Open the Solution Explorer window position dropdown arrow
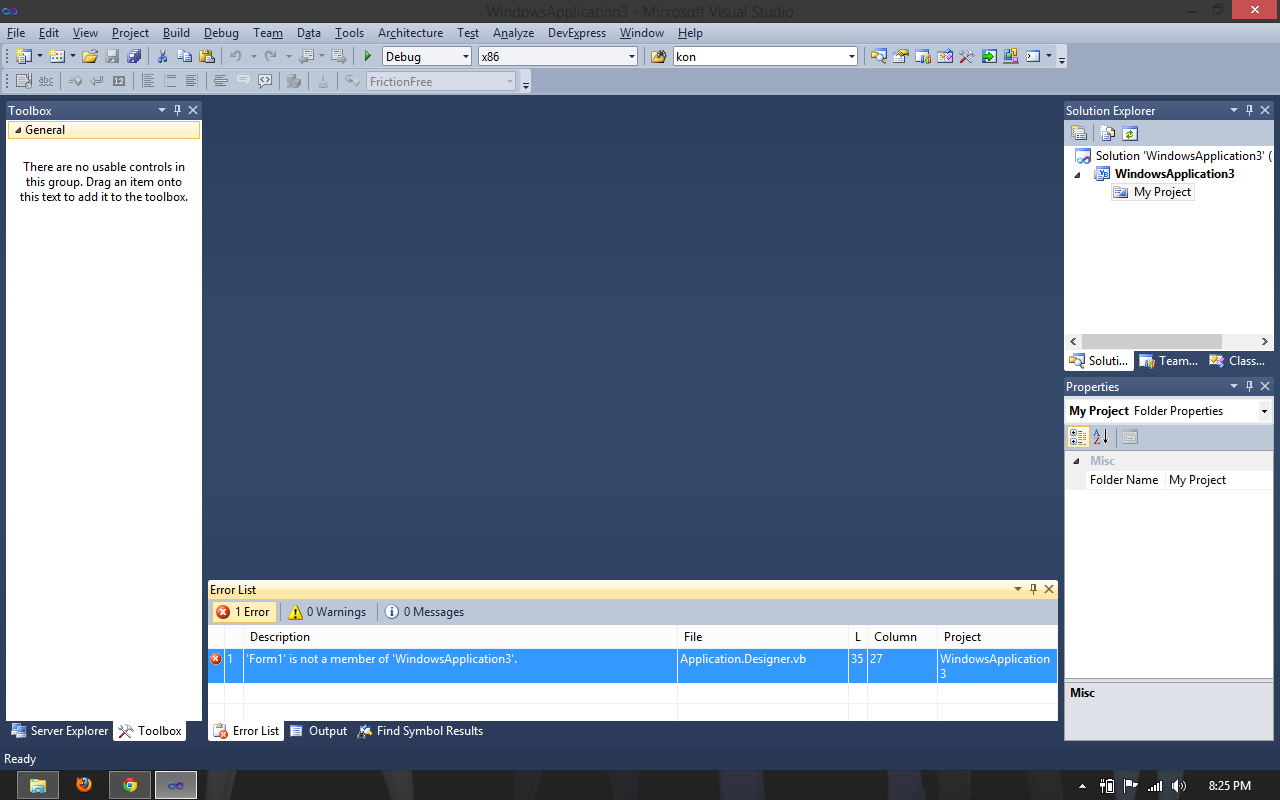This screenshot has height=800, width=1280. pyautogui.click(x=1234, y=110)
